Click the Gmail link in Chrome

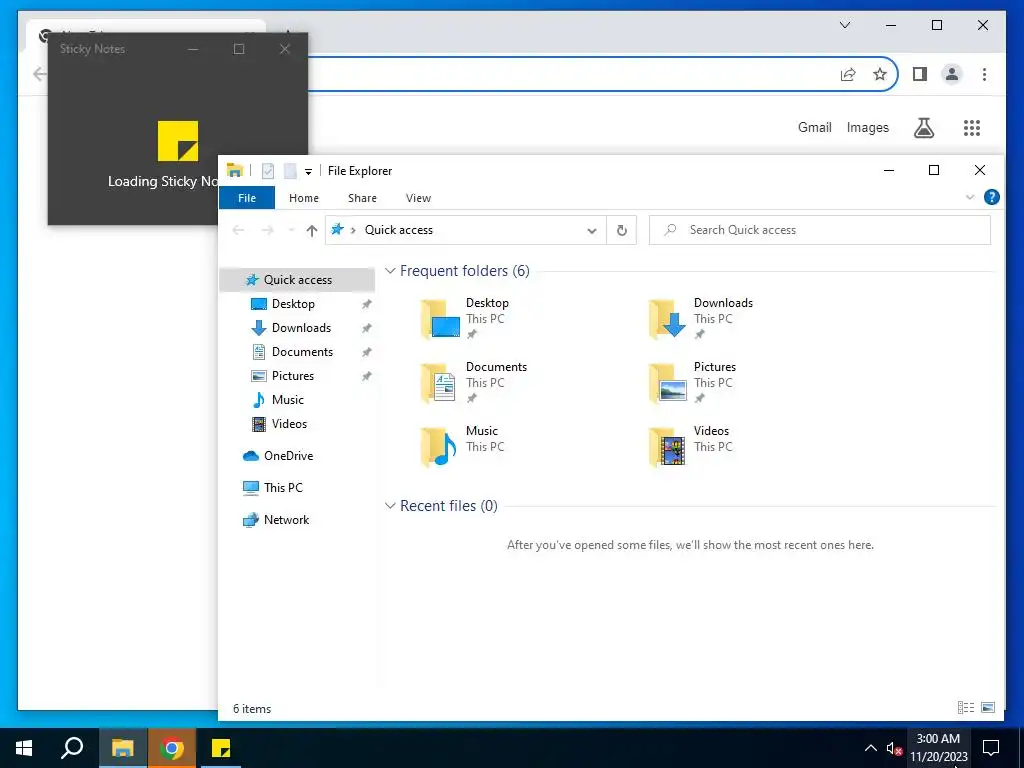point(814,127)
